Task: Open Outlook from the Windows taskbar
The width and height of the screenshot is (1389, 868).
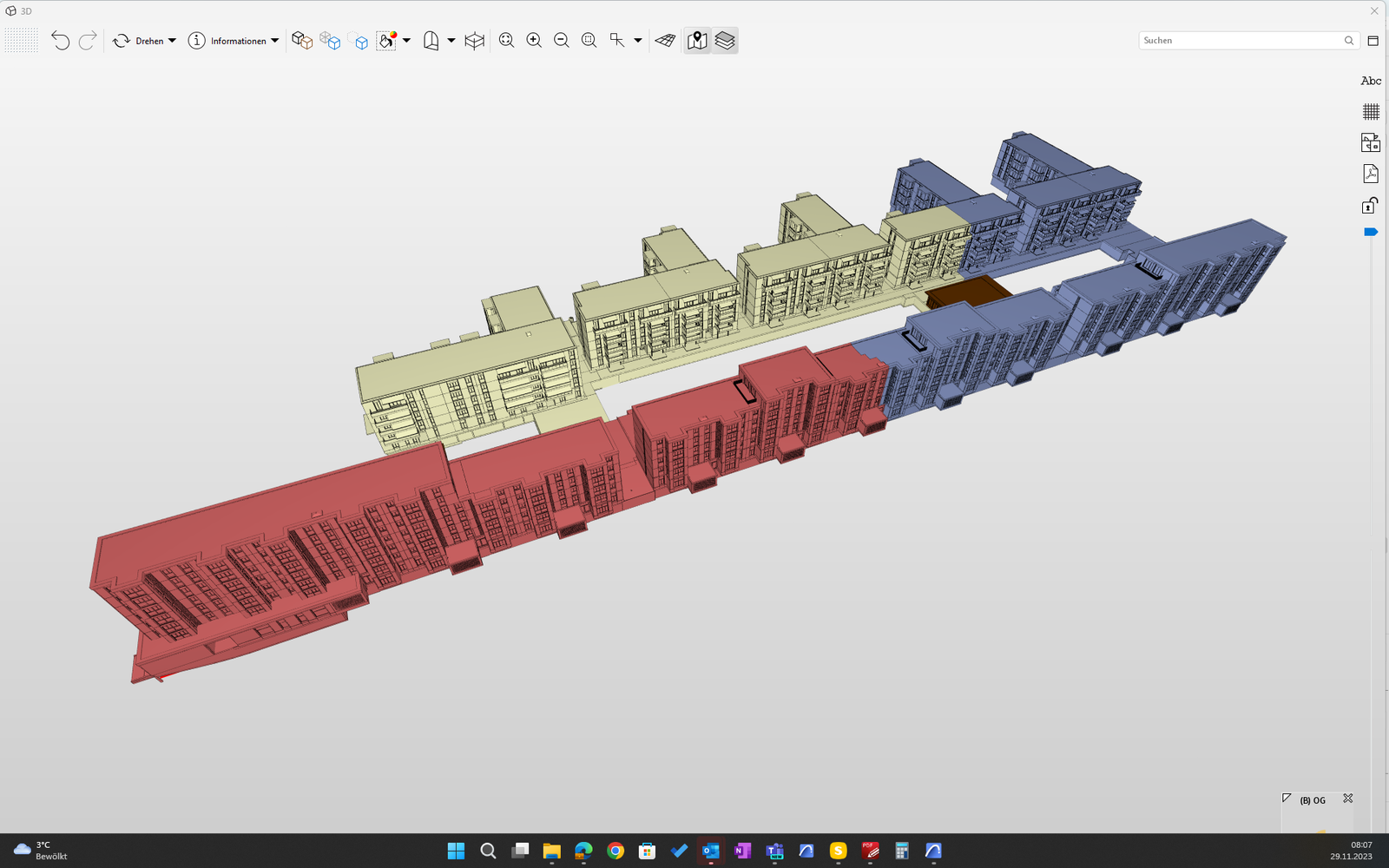Action: pyautogui.click(x=711, y=851)
